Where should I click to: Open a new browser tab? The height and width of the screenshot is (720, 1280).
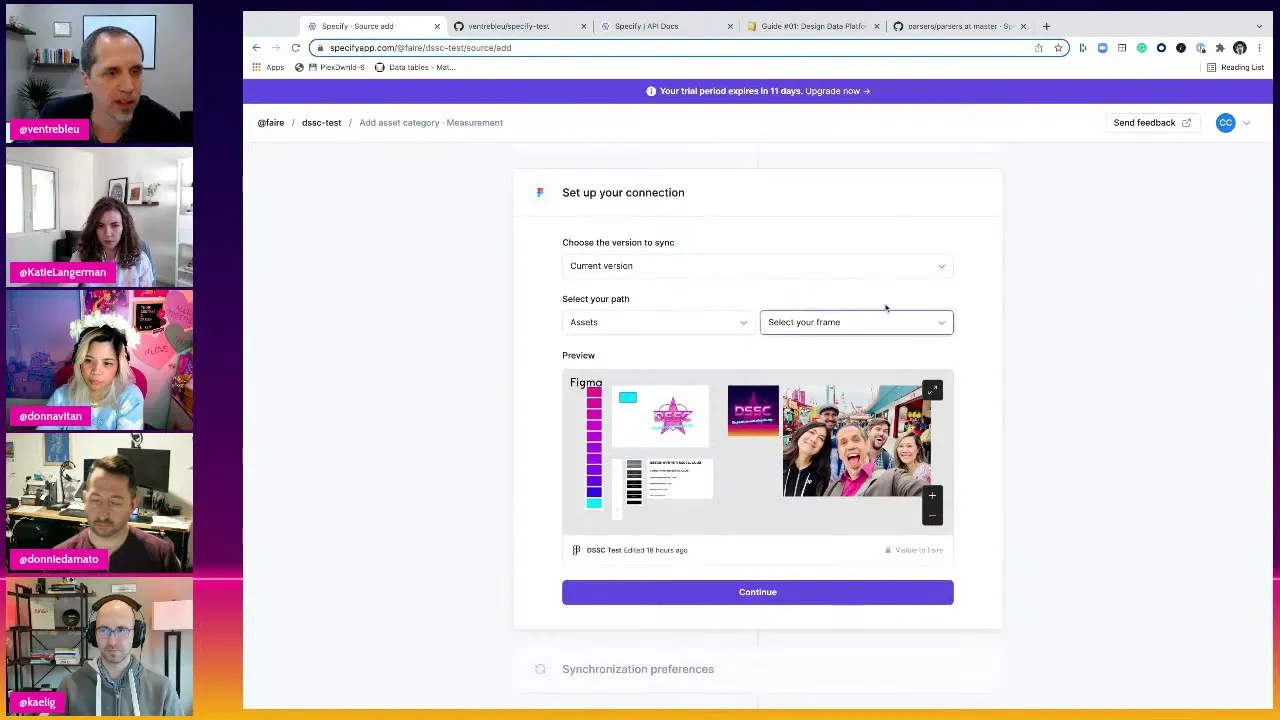point(1046,26)
